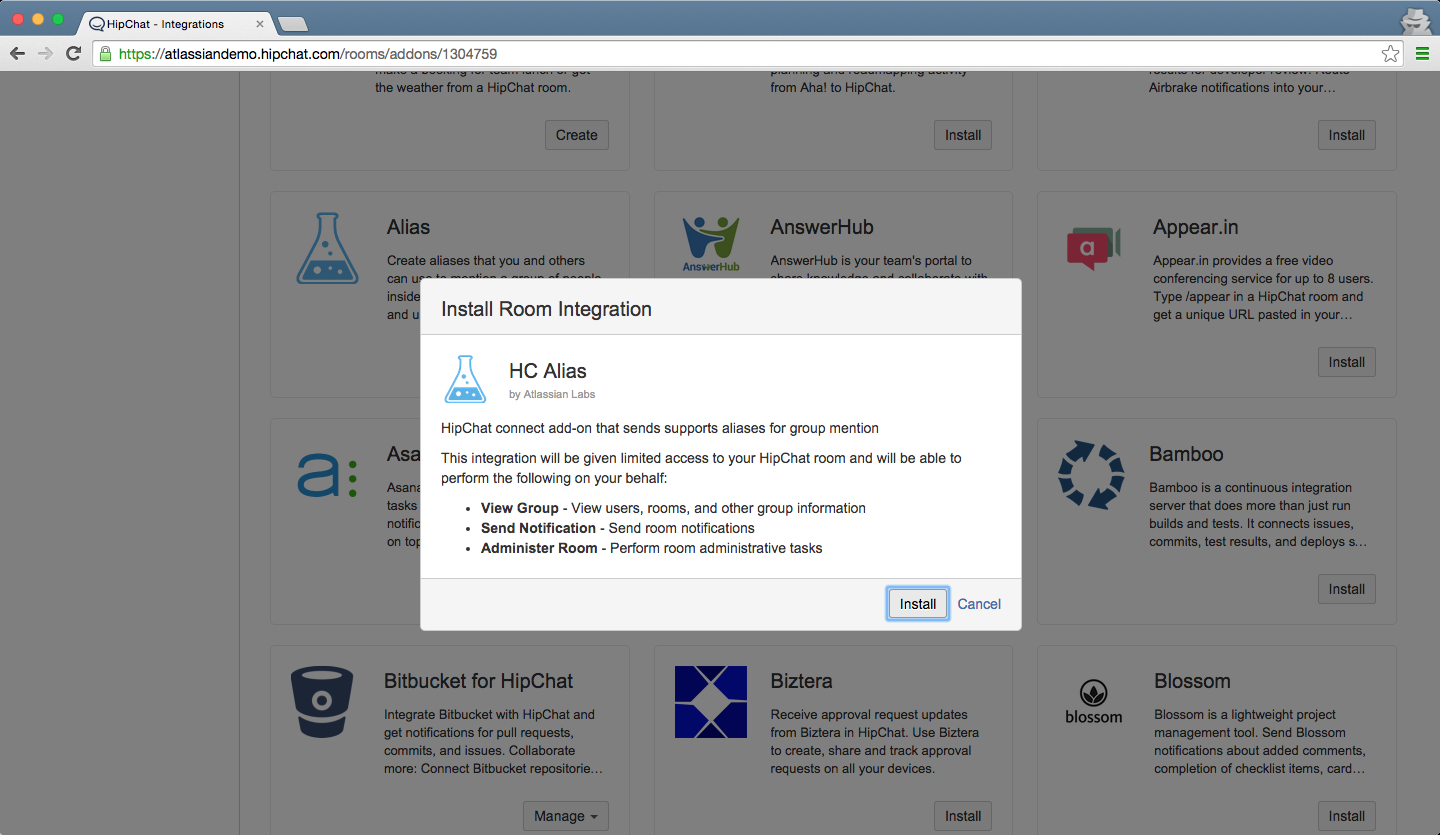Click the AnswerHub card title
Image resolution: width=1440 pixels, height=835 pixels.
822,227
